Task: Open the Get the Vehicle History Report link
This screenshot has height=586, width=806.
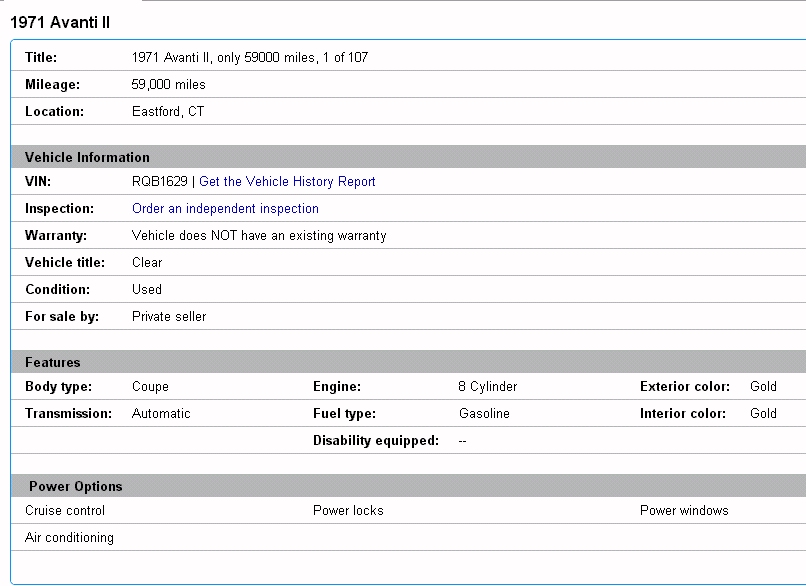Action: pyautogui.click(x=287, y=182)
